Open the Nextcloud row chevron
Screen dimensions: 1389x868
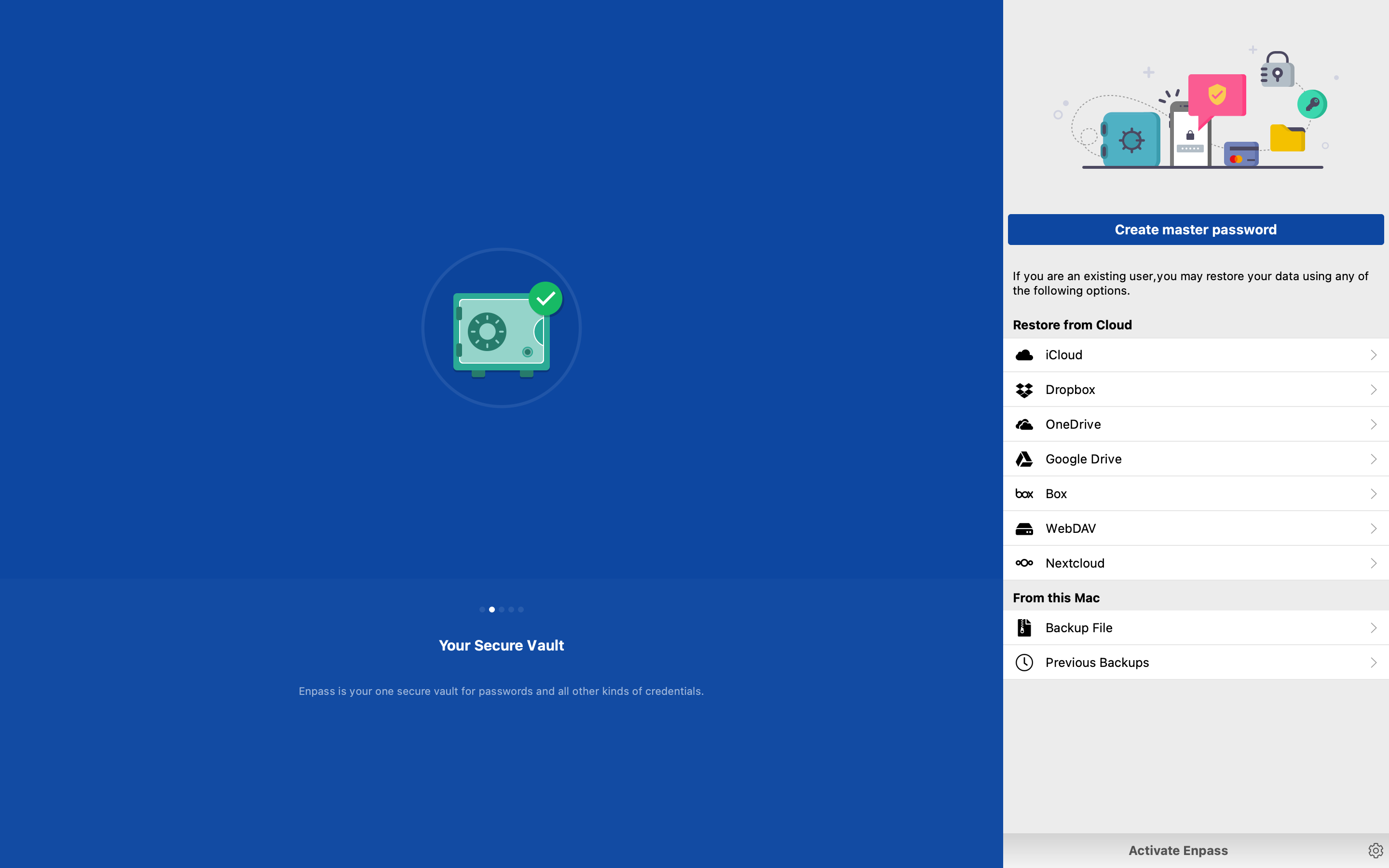(1374, 564)
